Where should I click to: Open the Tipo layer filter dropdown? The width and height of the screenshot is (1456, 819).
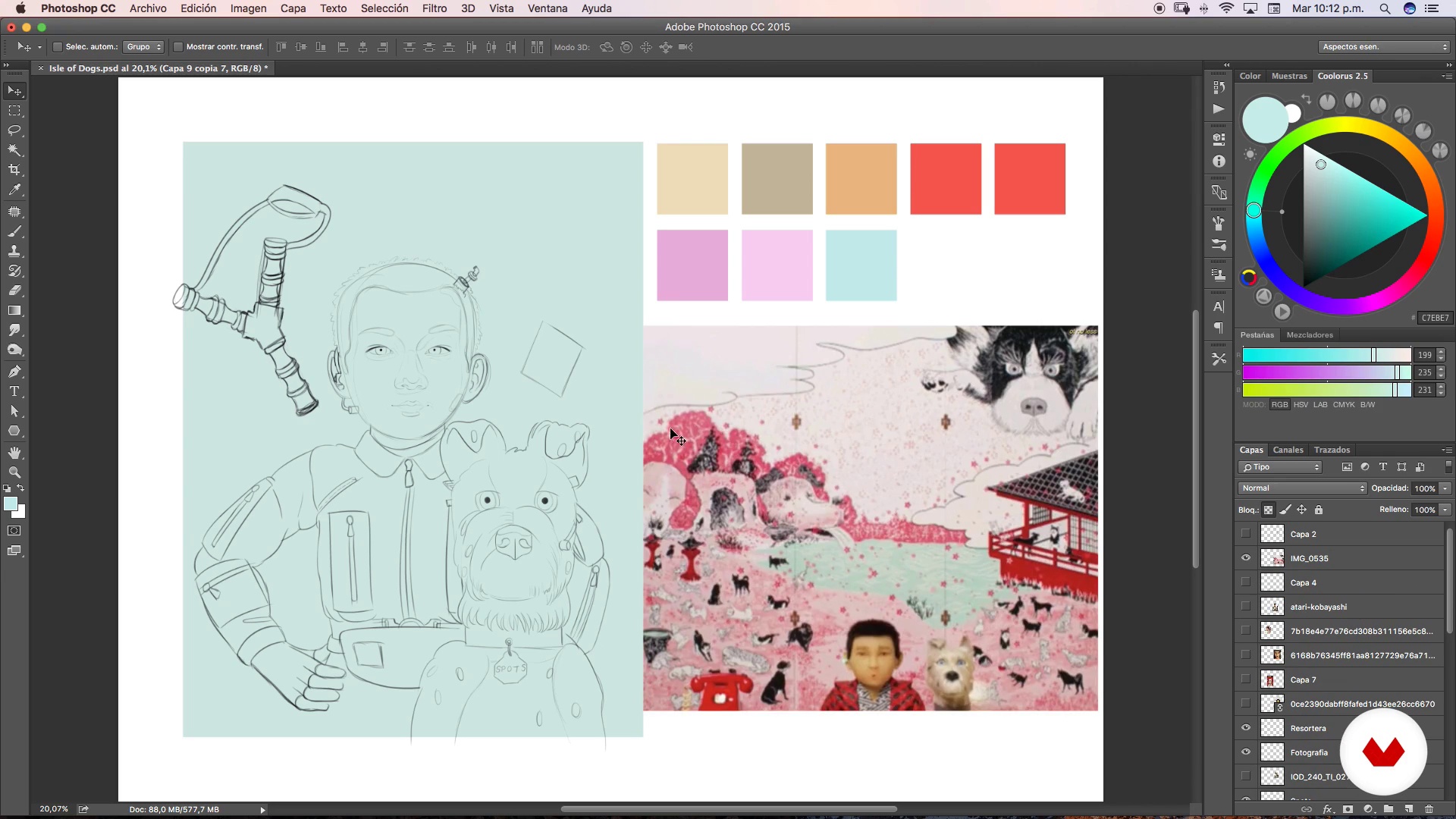click(x=1281, y=467)
